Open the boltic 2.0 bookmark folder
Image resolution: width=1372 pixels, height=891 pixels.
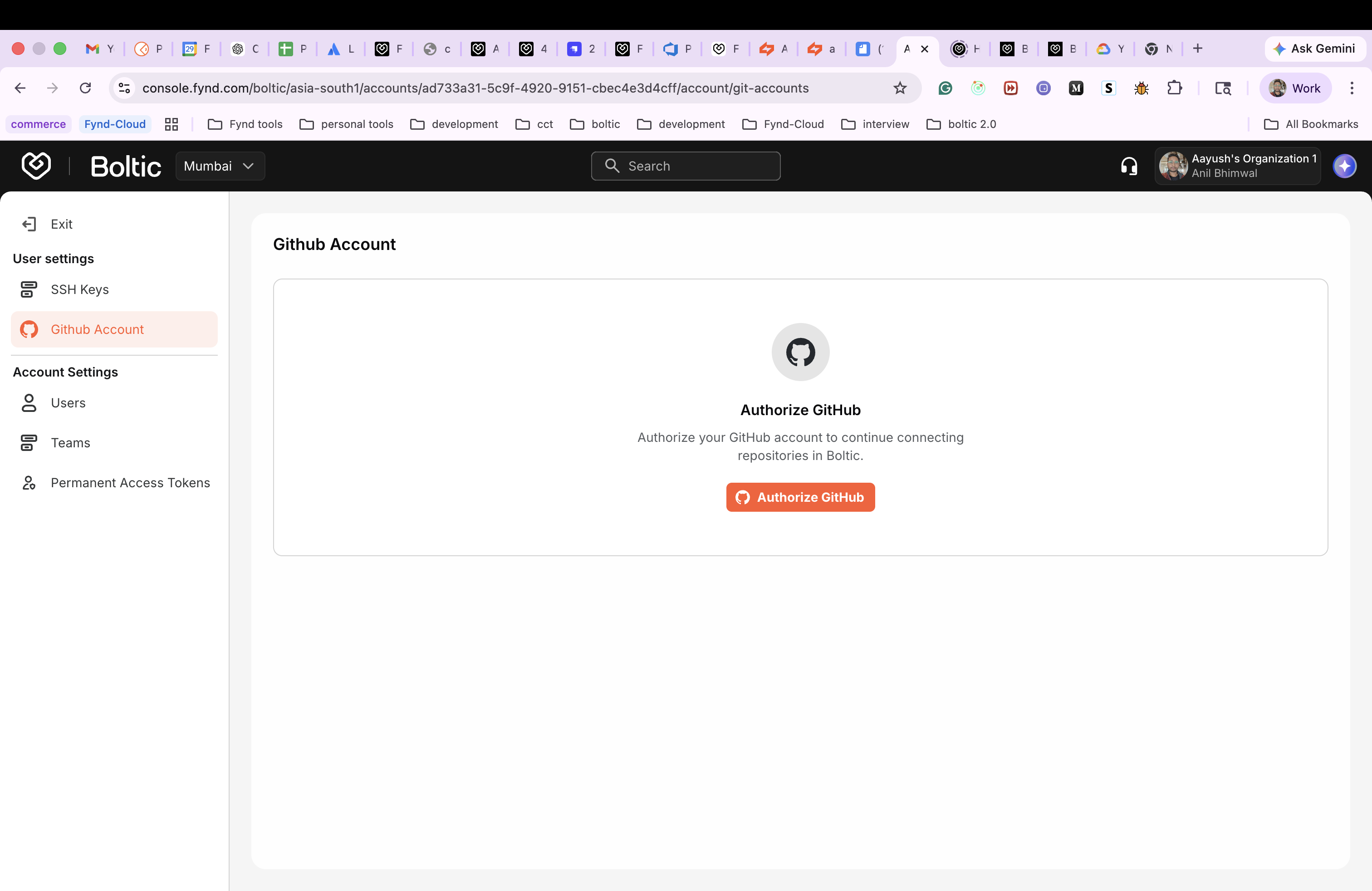click(961, 124)
